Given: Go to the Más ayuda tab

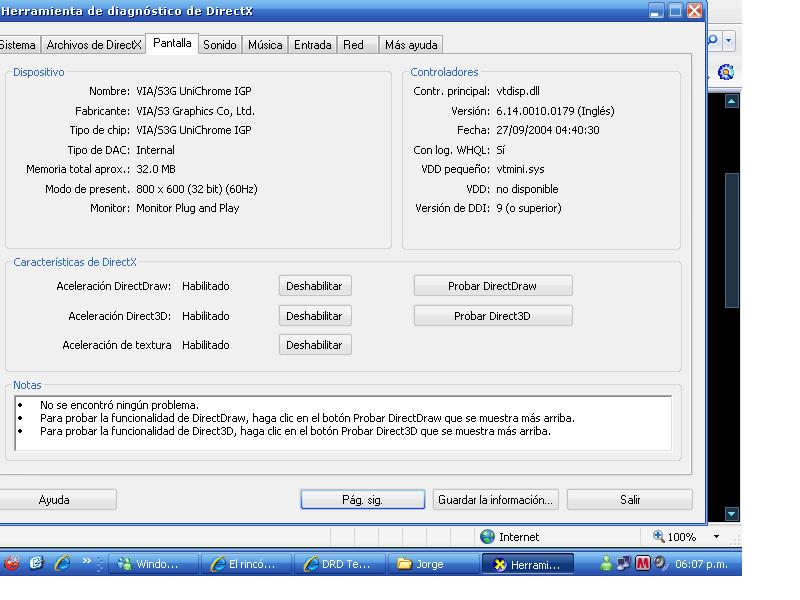Looking at the screenshot, I should pos(411,45).
